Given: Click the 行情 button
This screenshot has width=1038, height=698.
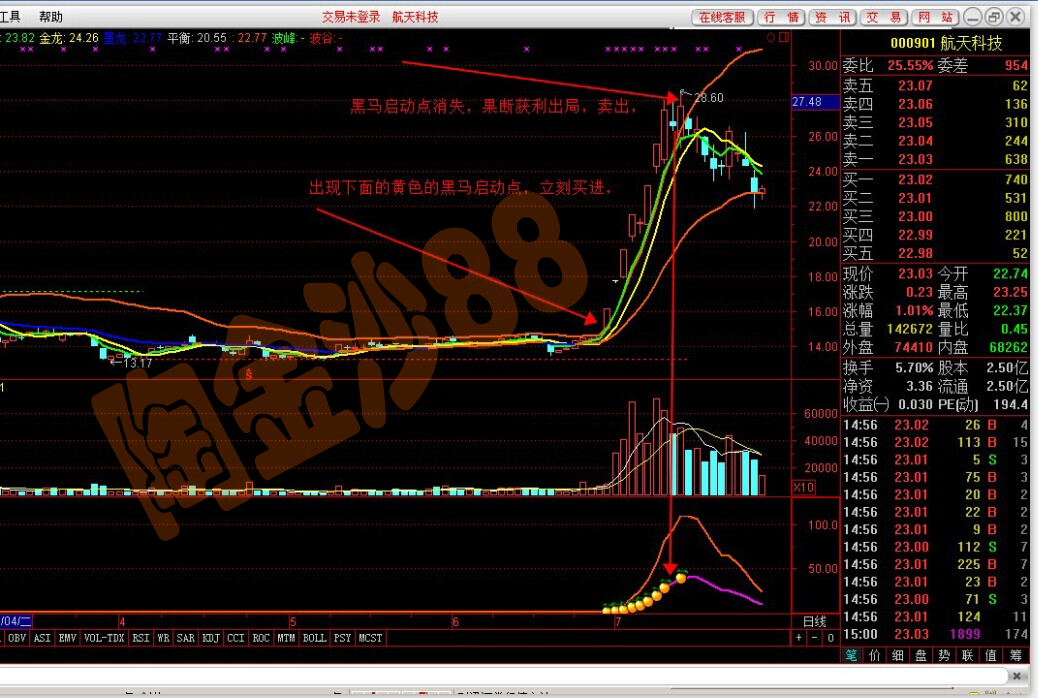Looking at the screenshot, I should point(781,17).
